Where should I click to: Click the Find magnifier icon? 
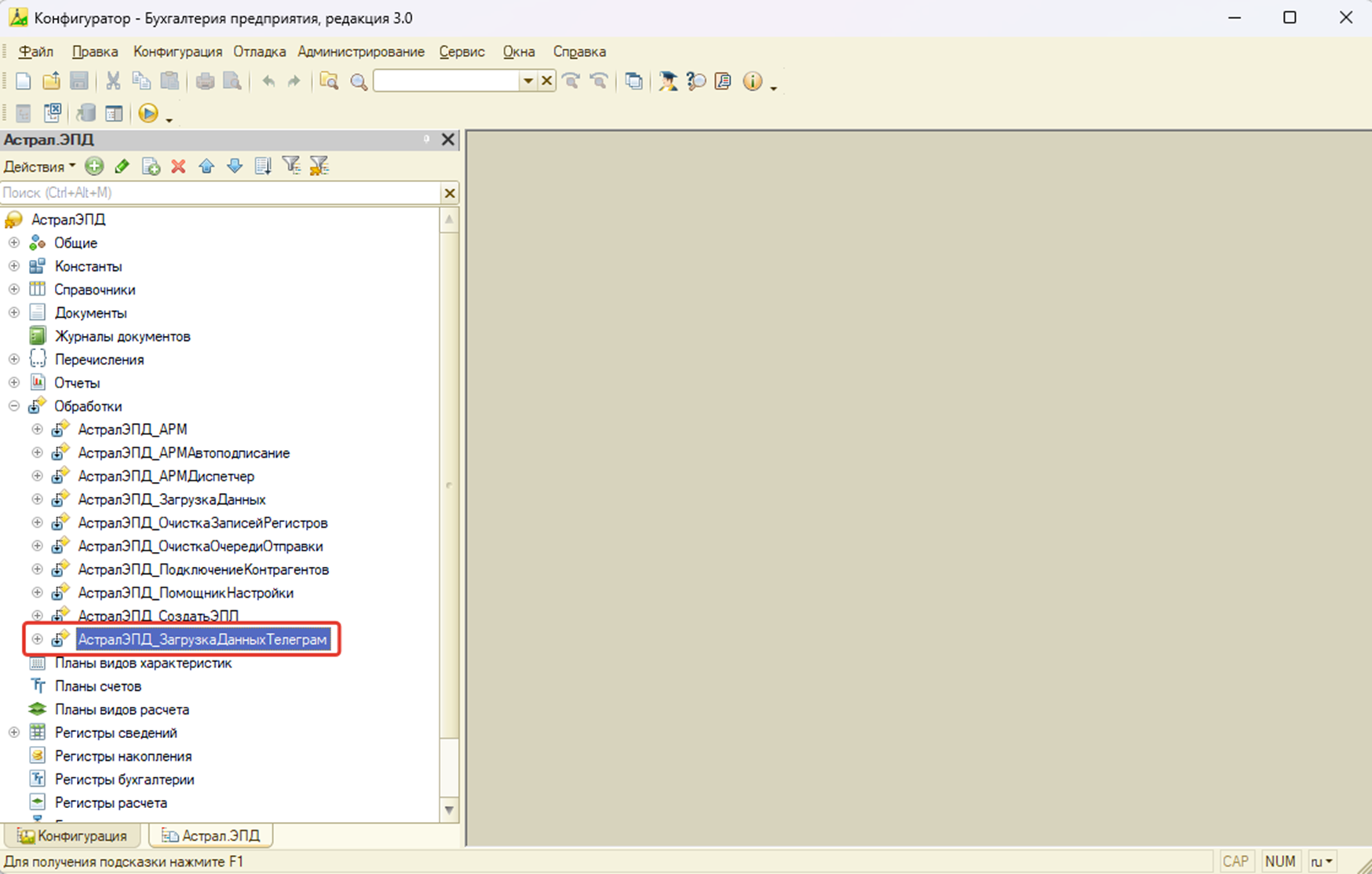359,82
